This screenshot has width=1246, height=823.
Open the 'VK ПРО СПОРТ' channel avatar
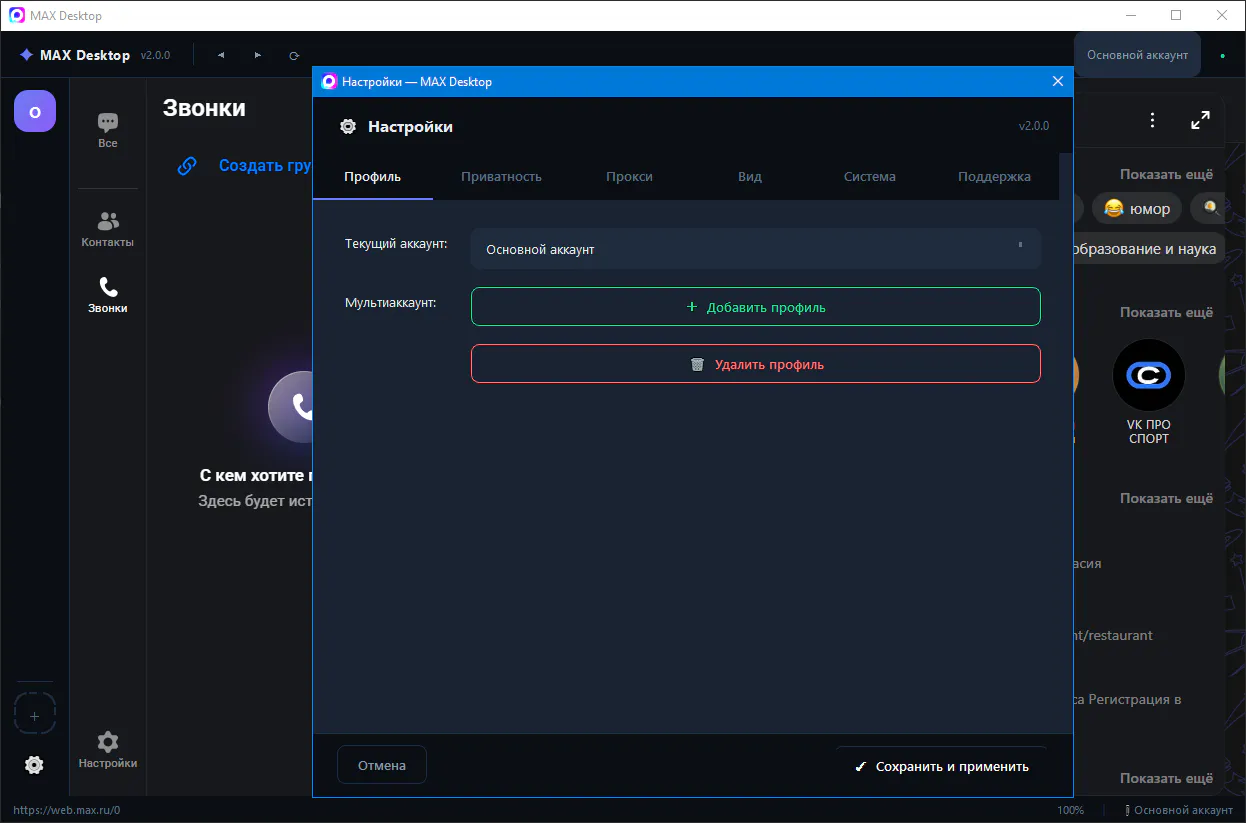pyautogui.click(x=1149, y=375)
